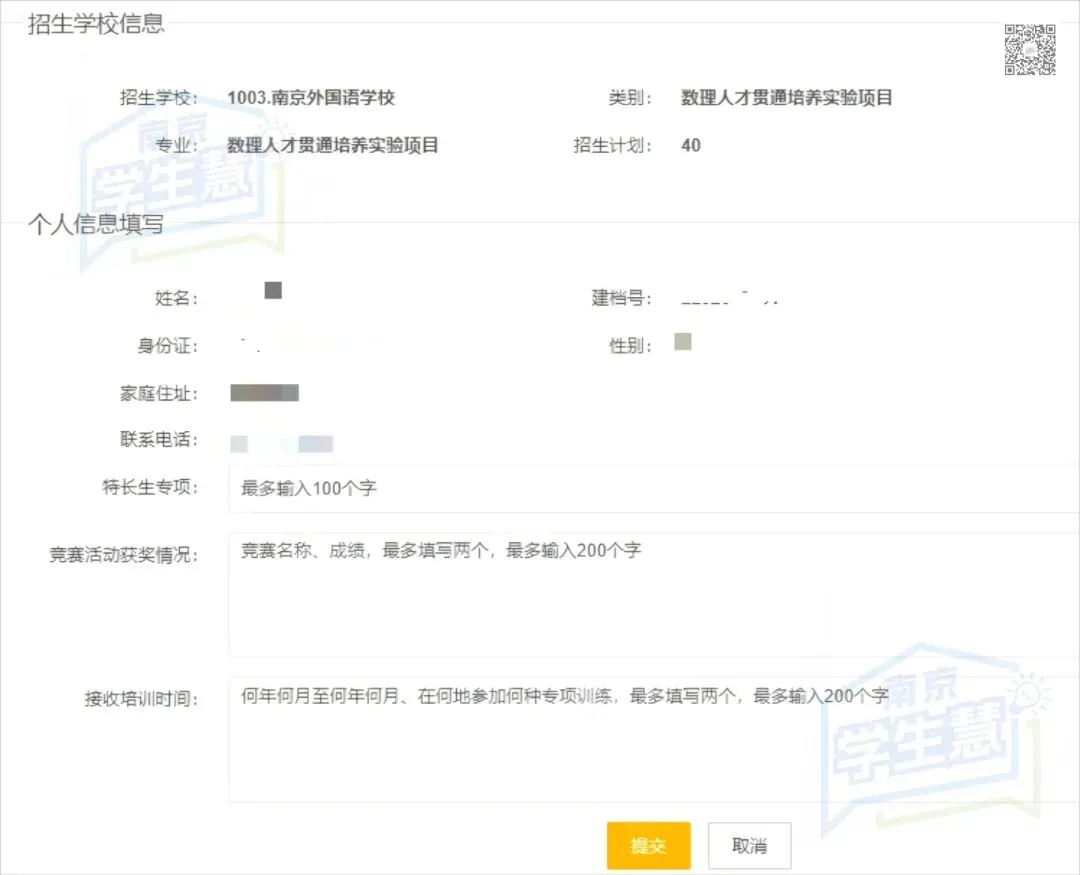Click the 专业 value 数理人才贯通培养实验项目
1080x875 pixels.
tap(333, 145)
